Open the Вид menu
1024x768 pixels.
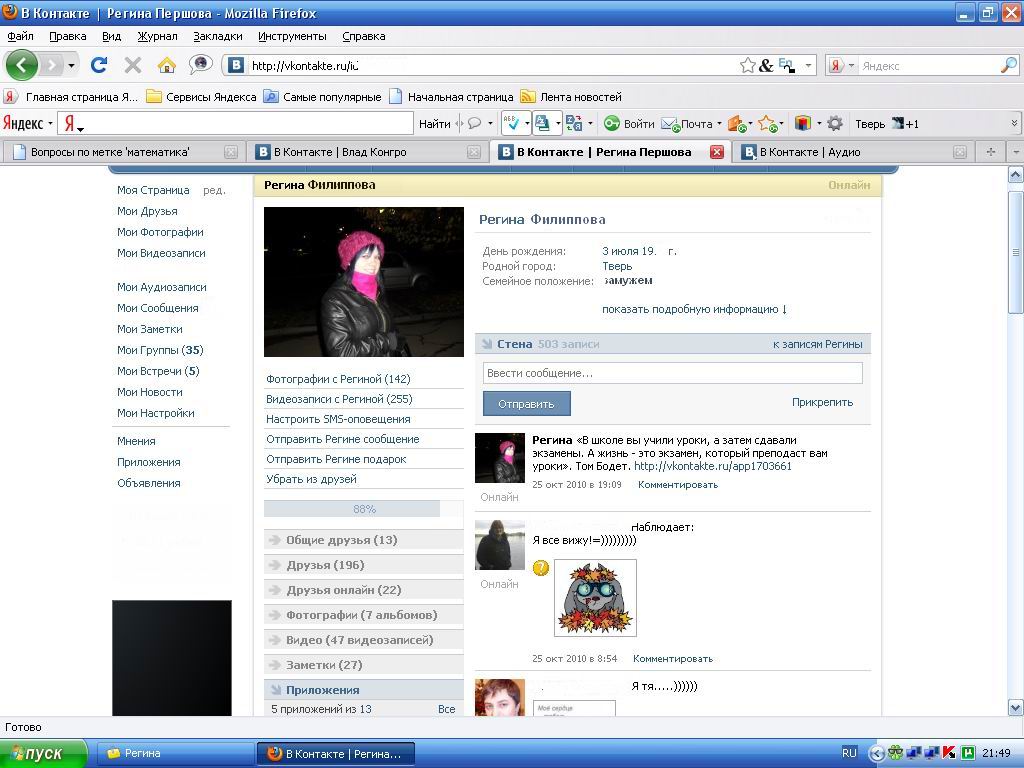112,36
